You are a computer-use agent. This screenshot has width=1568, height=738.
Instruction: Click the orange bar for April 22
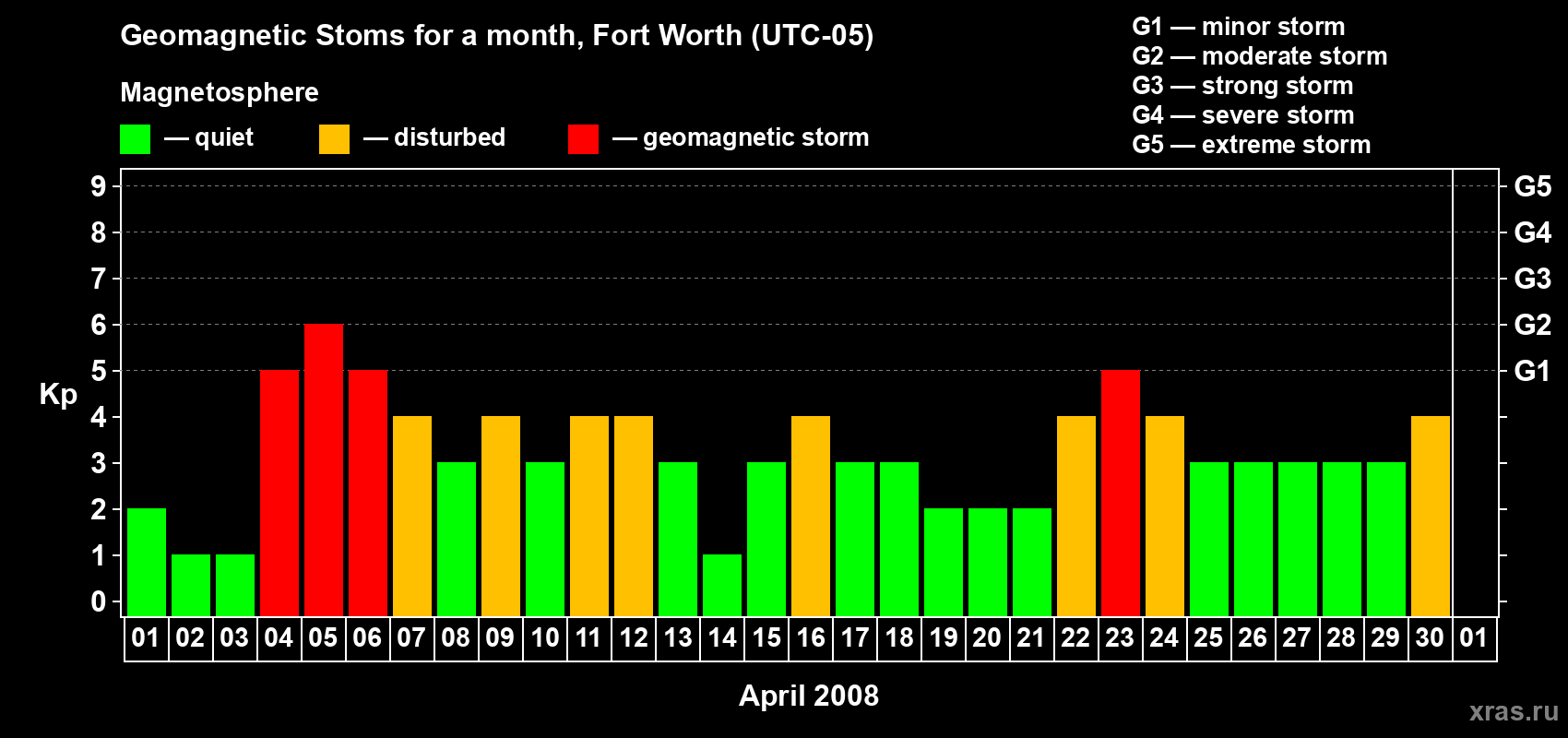click(1076, 516)
